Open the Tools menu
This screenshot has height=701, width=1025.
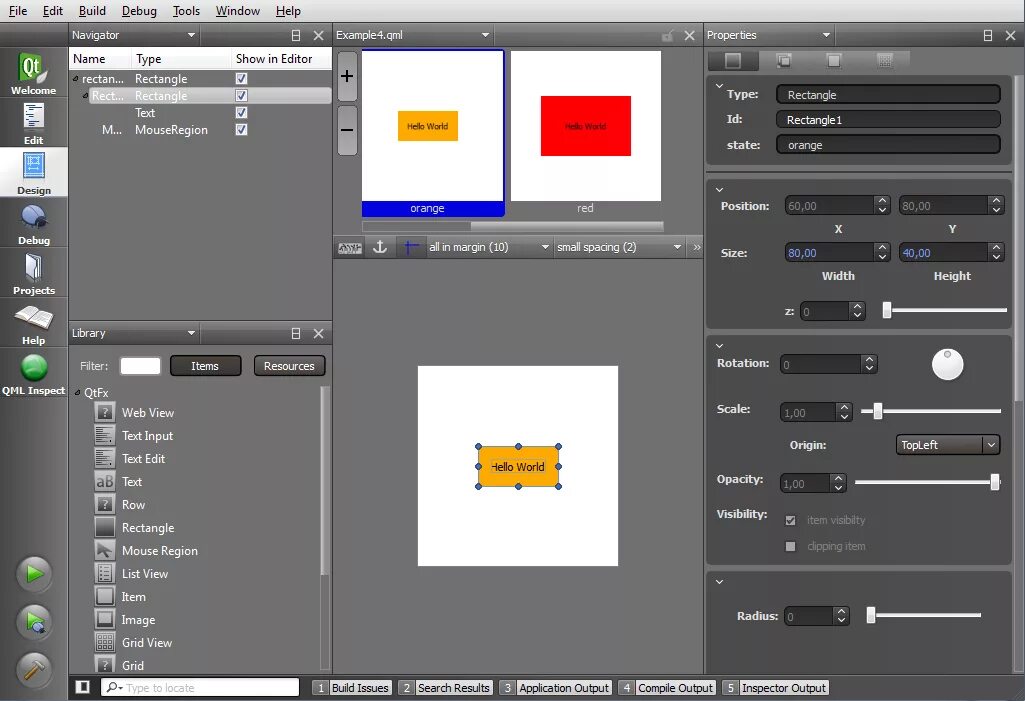(186, 11)
